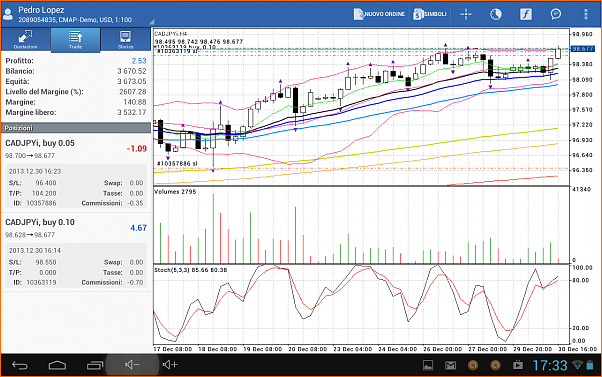Open the picture notification icon
This screenshot has width=602, height=377.
(428, 365)
